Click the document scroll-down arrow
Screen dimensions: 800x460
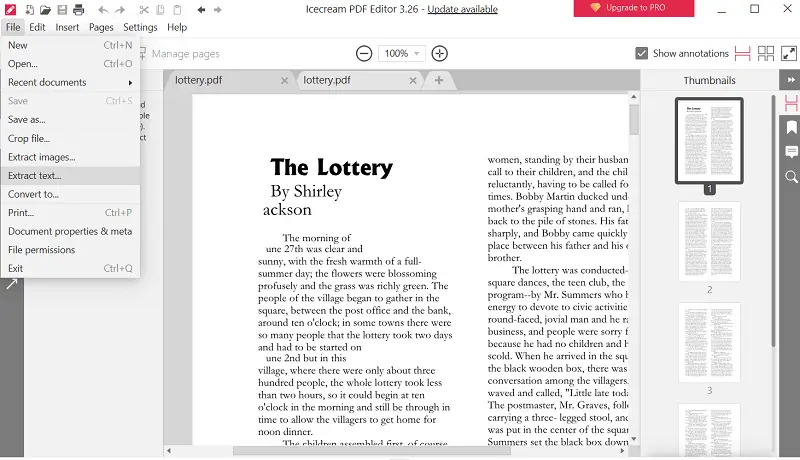(634, 439)
